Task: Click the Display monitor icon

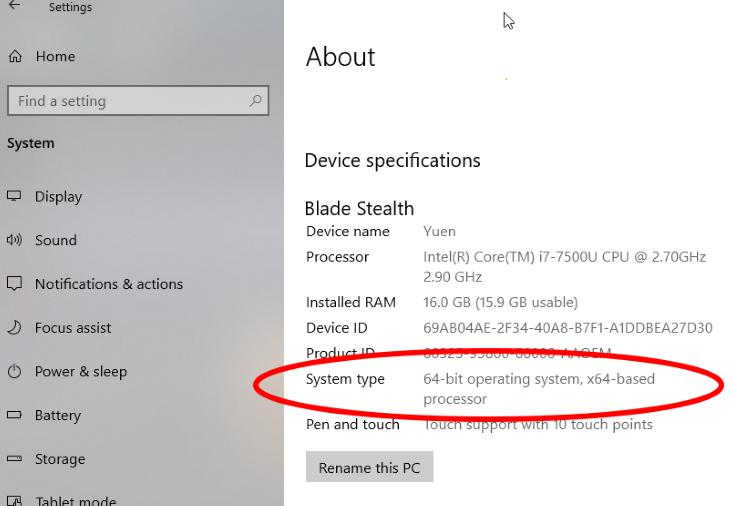Action: click(14, 197)
